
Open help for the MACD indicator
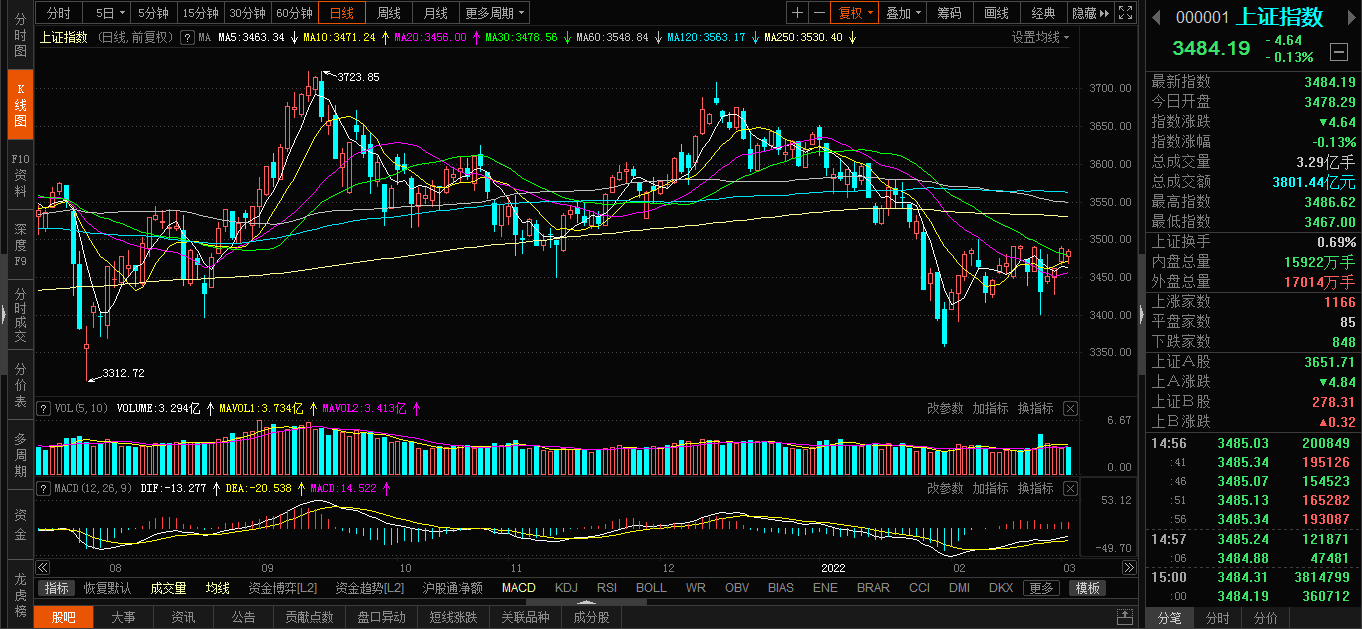coord(42,488)
